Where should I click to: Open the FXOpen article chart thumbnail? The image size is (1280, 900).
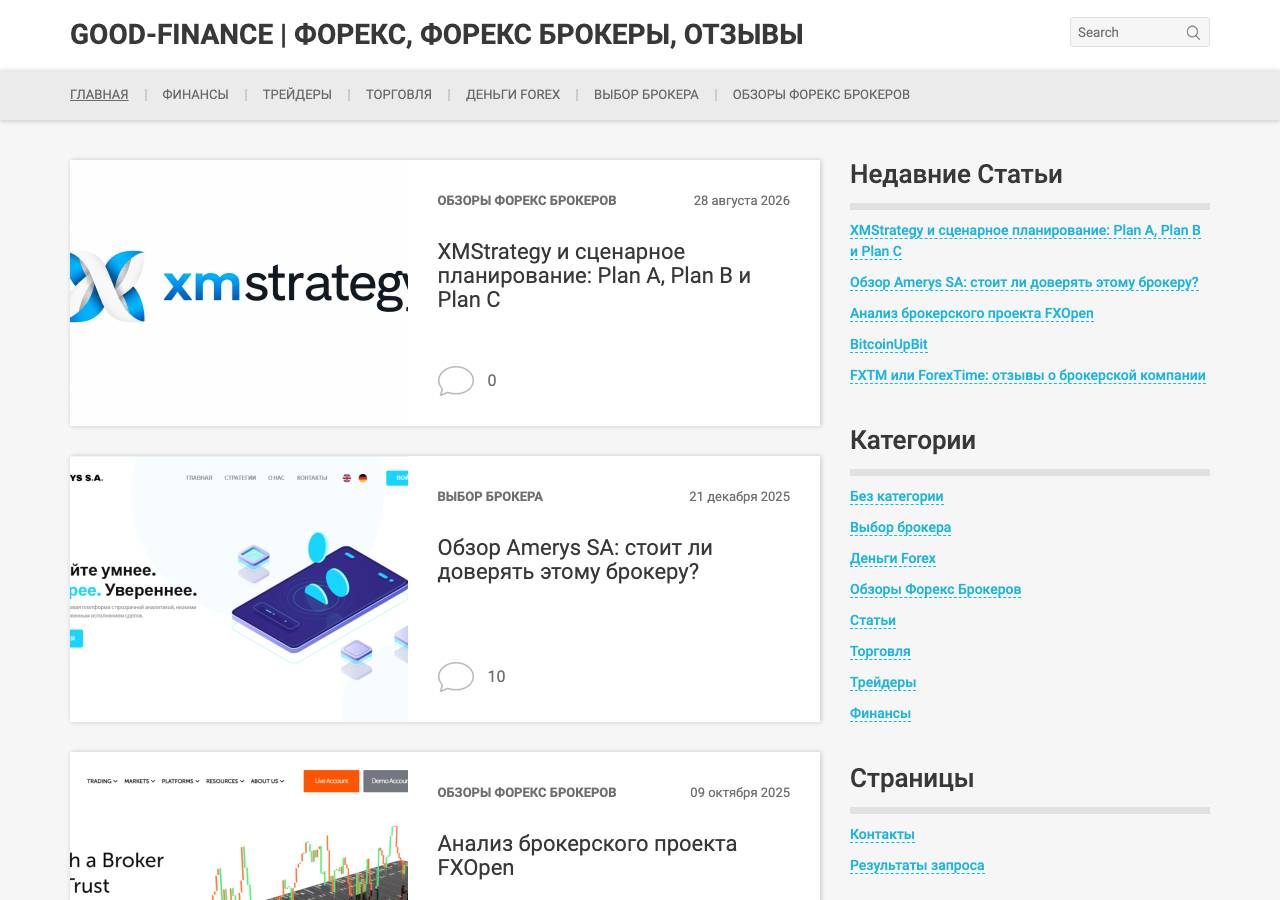pyautogui.click(x=239, y=826)
